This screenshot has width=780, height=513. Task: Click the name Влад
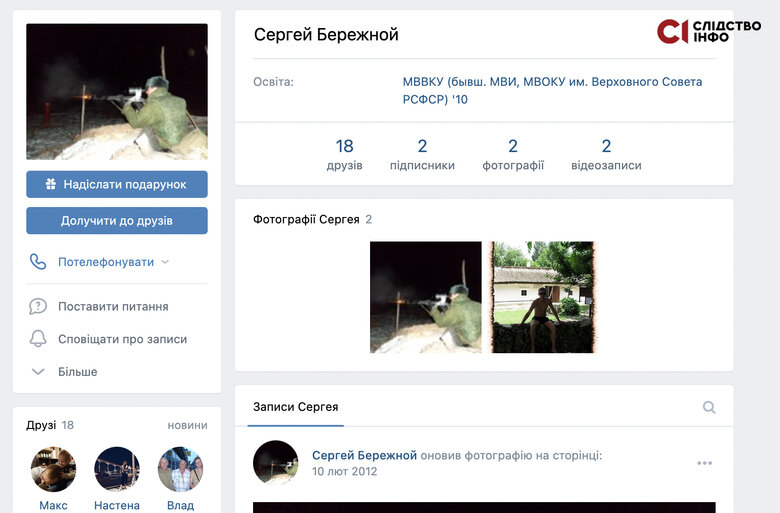pos(180,506)
